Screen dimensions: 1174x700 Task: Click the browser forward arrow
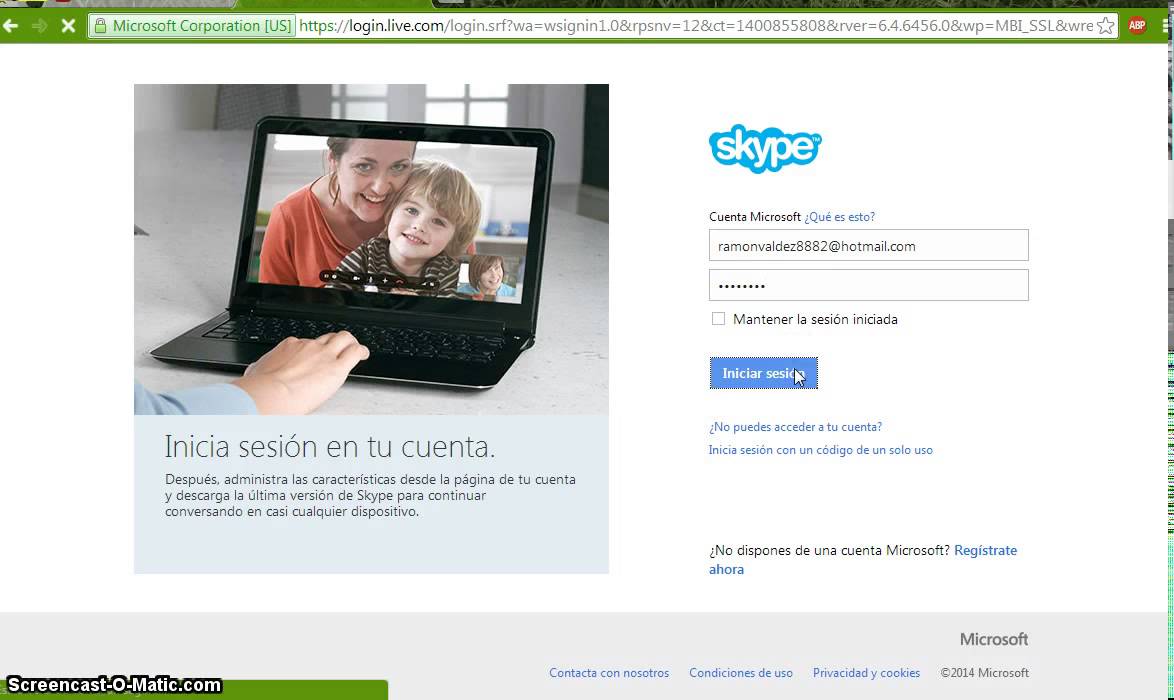click(x=40, y=26)
